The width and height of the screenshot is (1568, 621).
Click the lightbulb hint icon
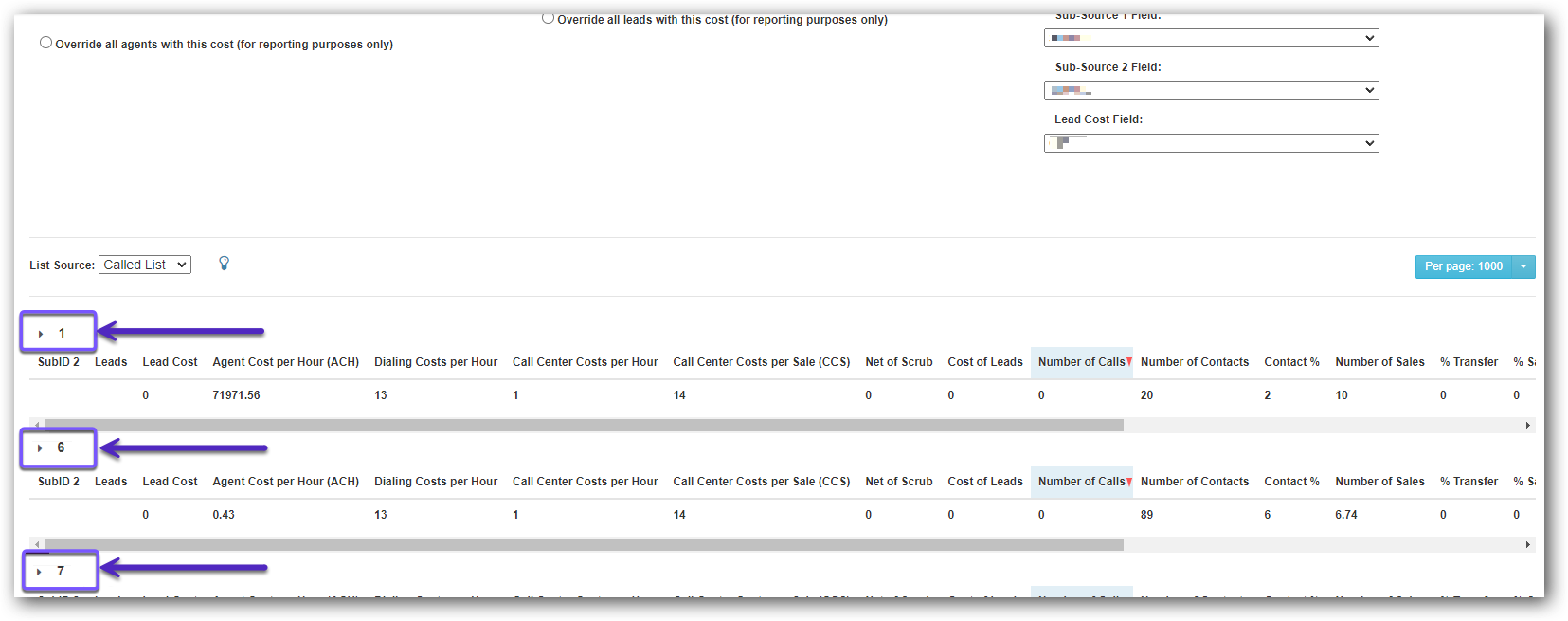click(224, 264)
